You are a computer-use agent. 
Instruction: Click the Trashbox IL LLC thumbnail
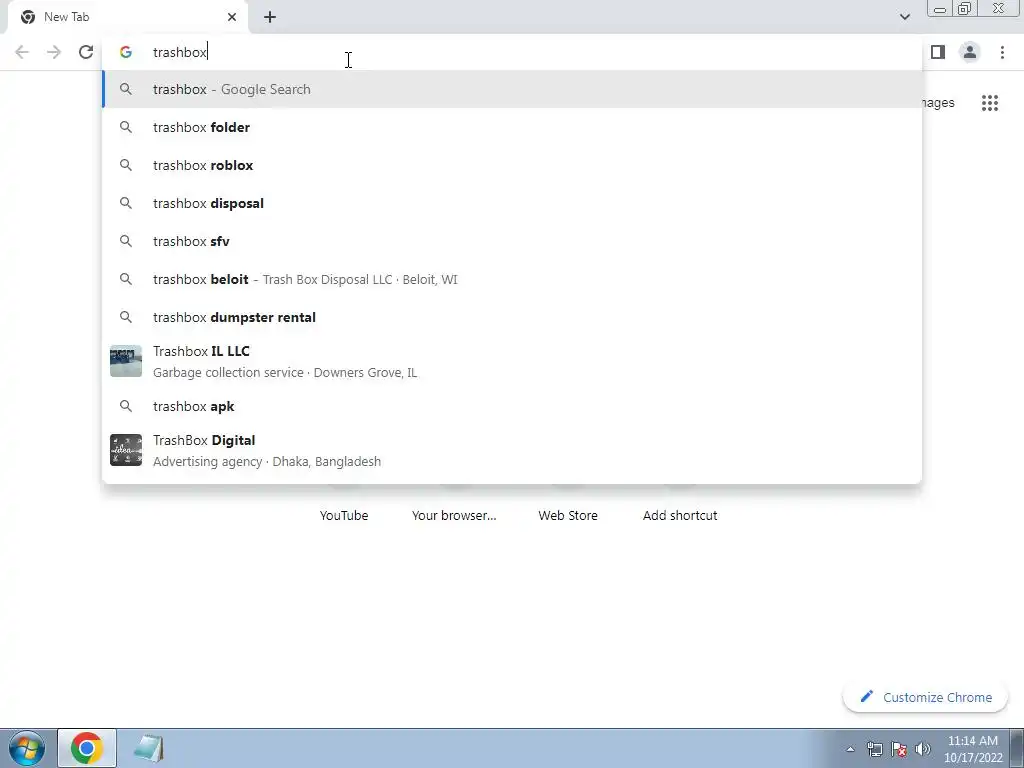(x=126, y=361)
